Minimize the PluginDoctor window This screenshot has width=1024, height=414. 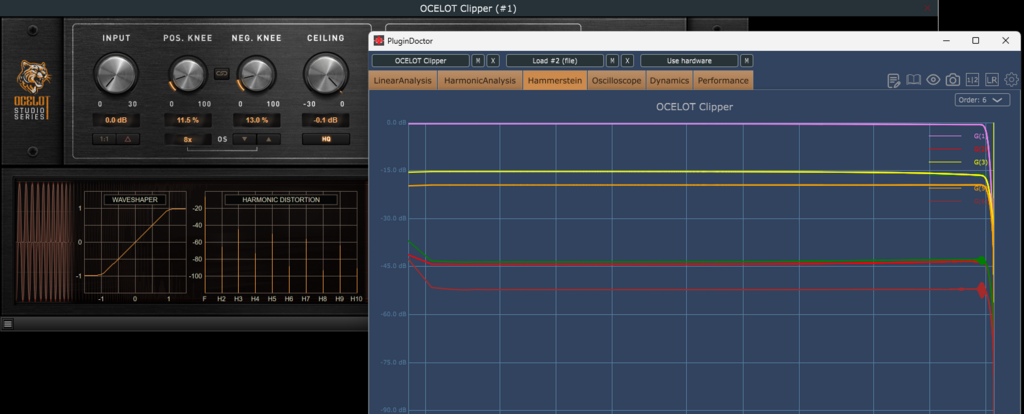[946, 40]
